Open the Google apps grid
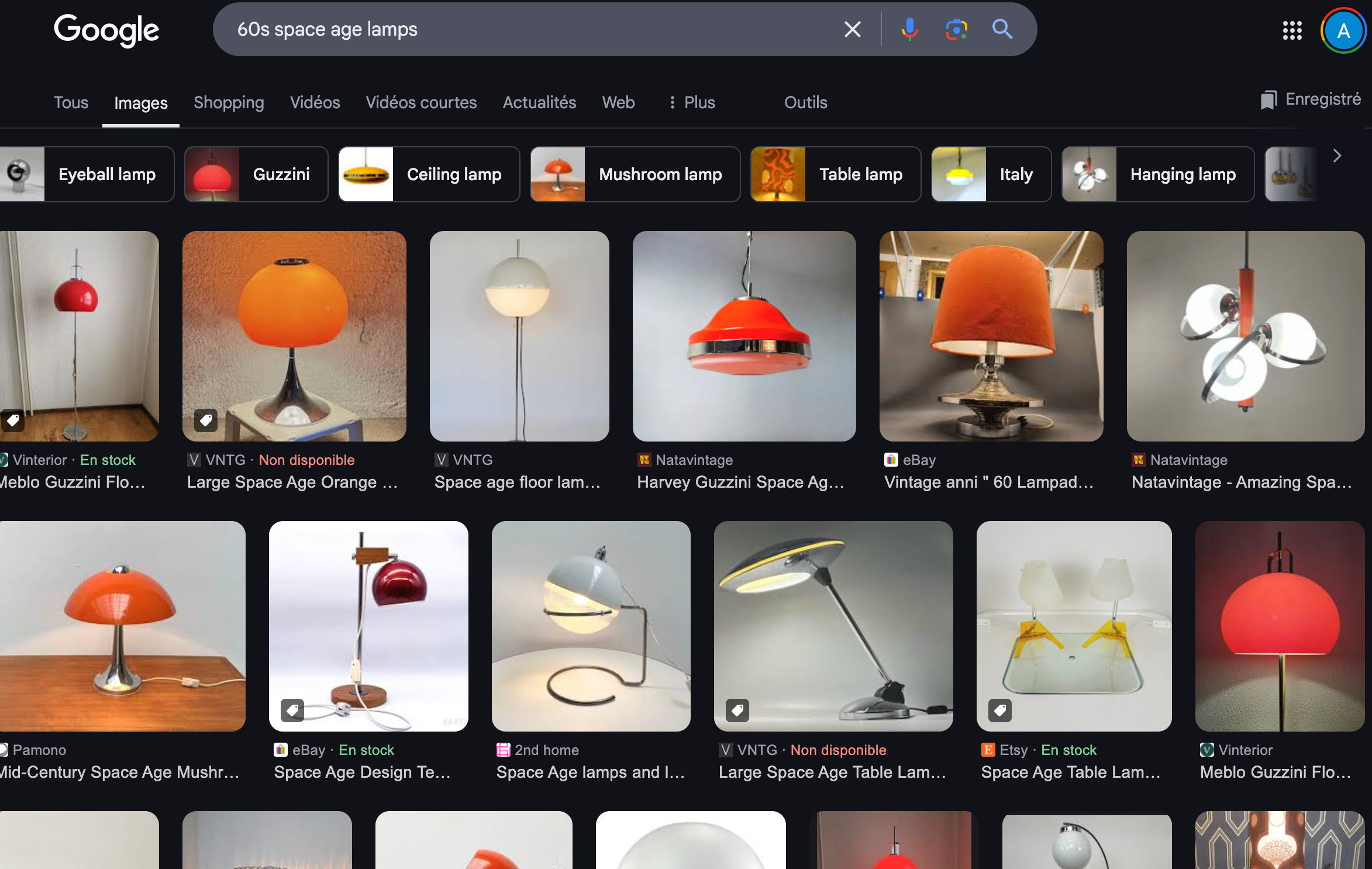Image resolution: width=1372 pixels, height=869 pixels. 1292,30
